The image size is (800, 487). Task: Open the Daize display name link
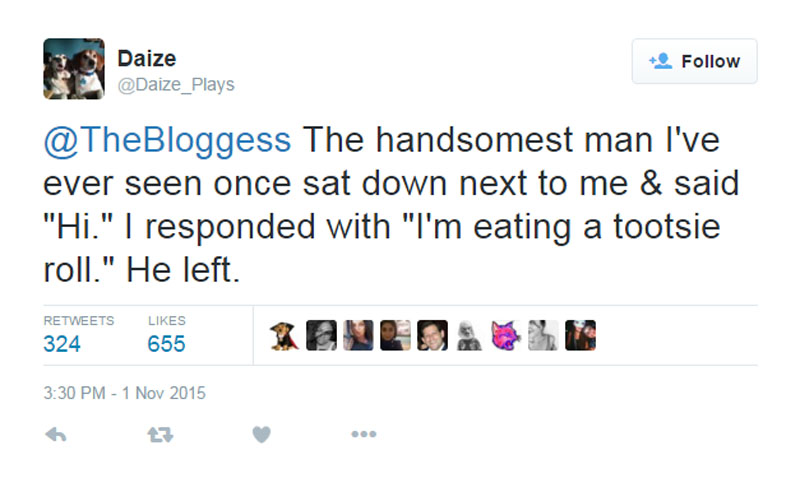point(147,59)
